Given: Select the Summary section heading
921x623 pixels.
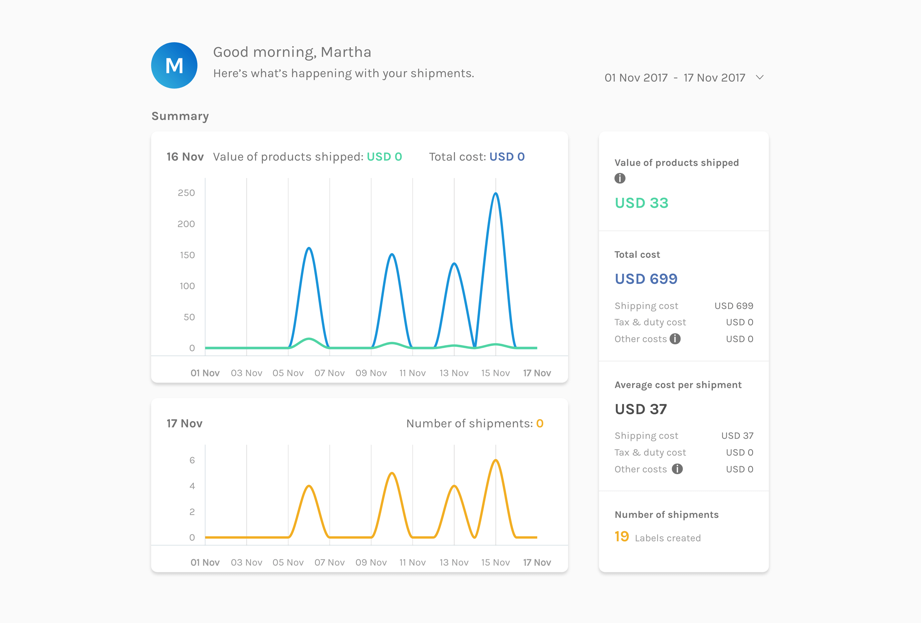Looking at the screenshot, I should pos(180,116).
